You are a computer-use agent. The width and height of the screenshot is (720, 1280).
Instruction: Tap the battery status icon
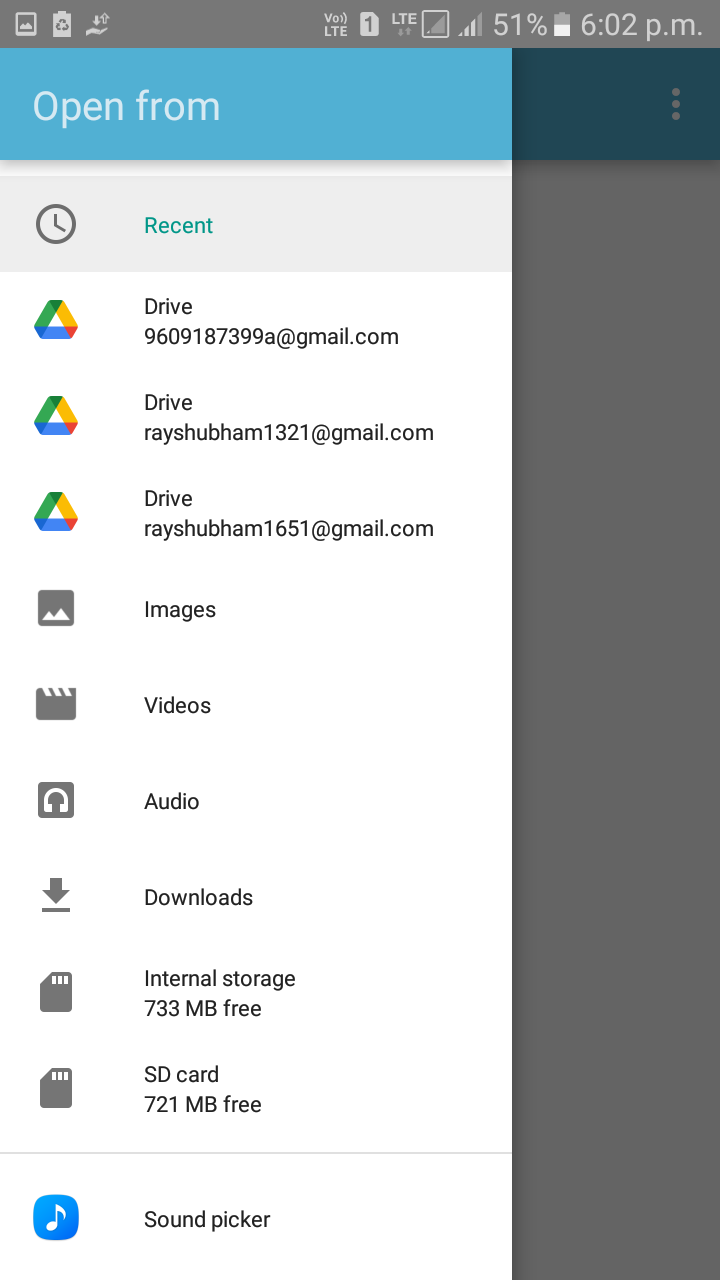[x=563, y=24]
